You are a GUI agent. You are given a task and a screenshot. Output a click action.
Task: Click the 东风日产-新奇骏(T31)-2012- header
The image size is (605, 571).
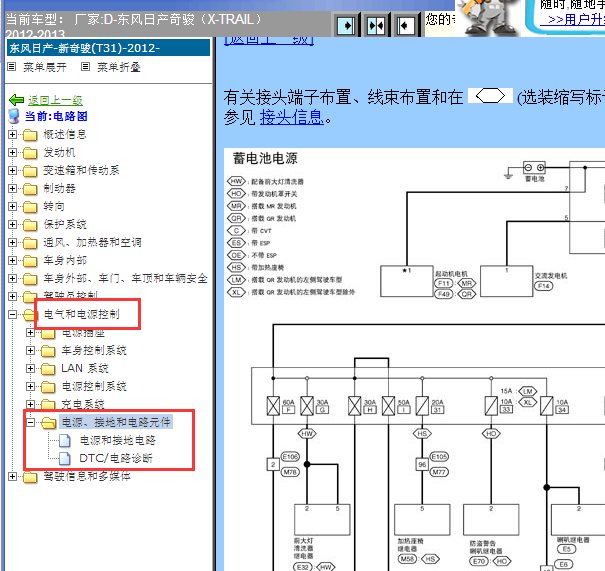pos(108,48)
